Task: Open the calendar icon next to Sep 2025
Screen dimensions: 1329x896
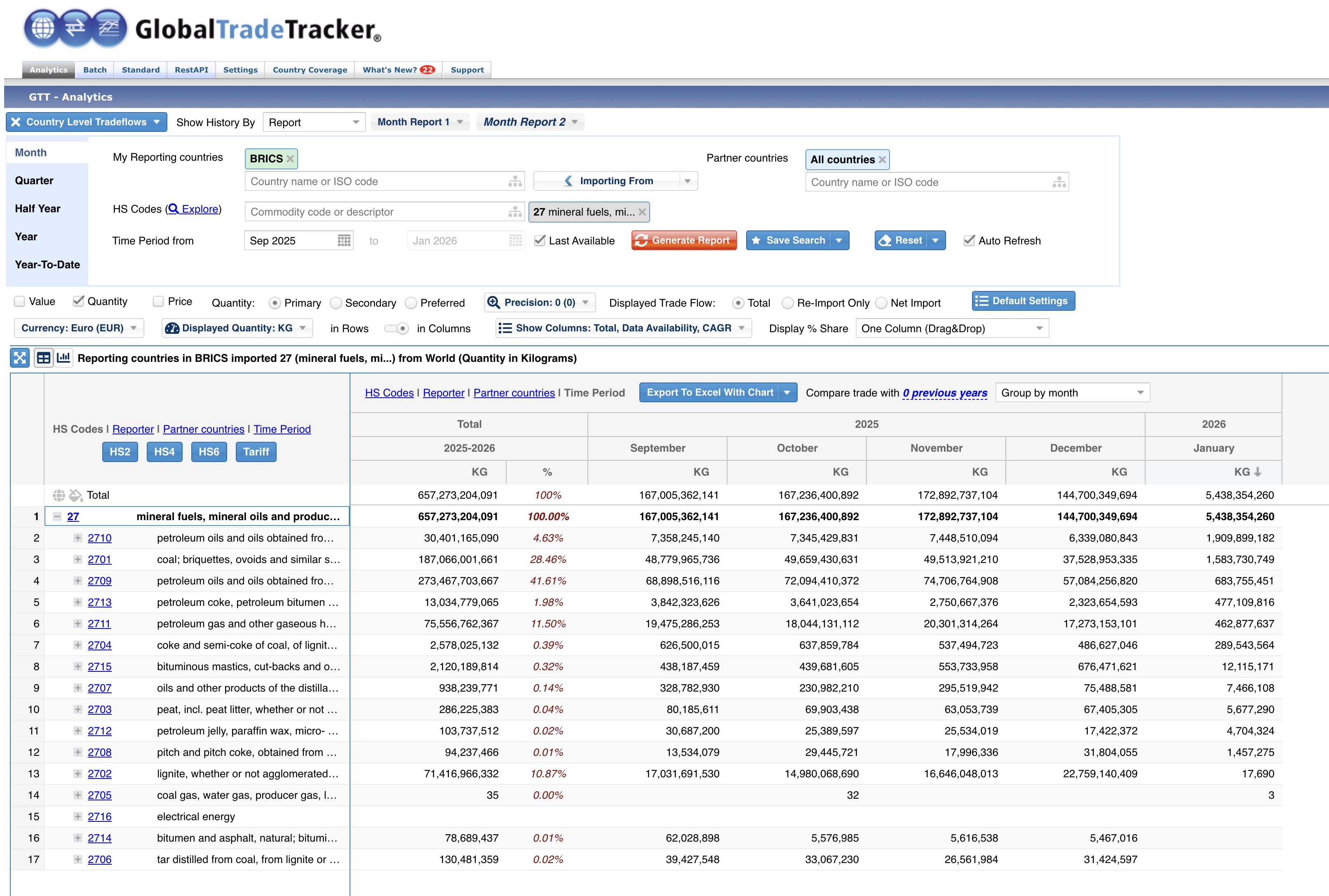Action: [x=345, y=241]
